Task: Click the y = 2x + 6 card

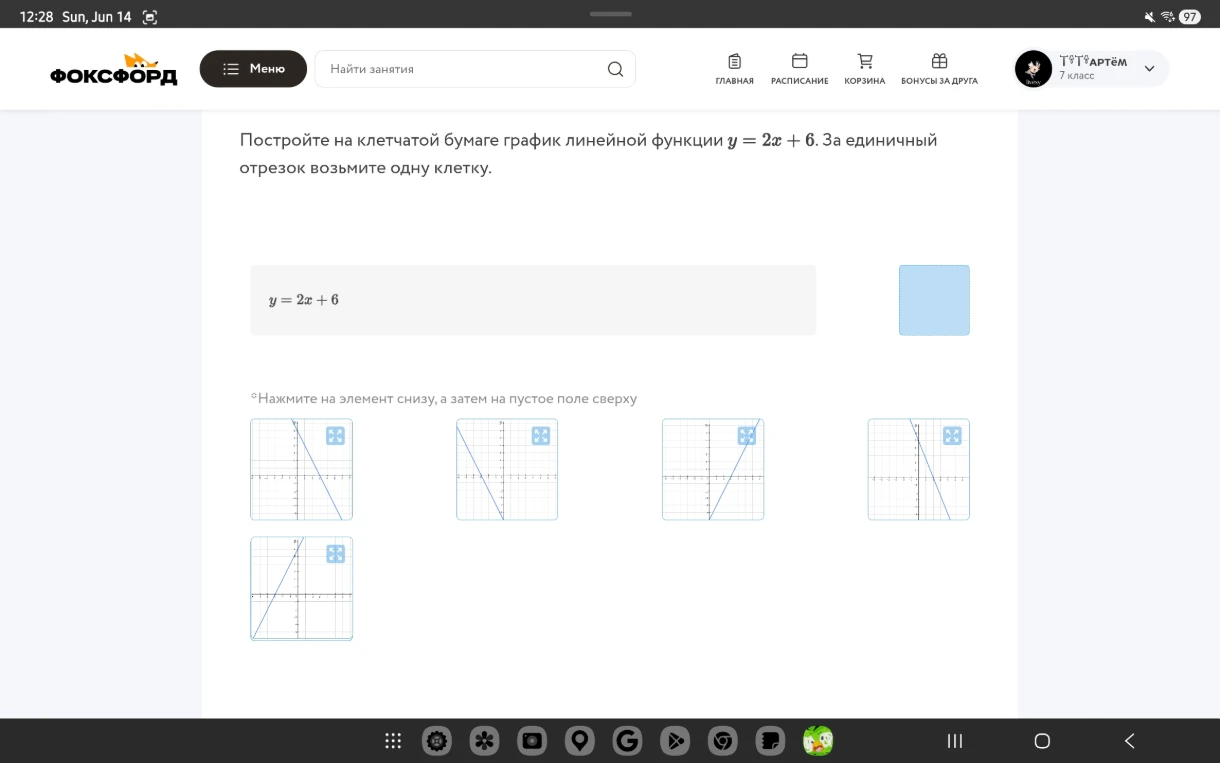Action: [533, 300]
